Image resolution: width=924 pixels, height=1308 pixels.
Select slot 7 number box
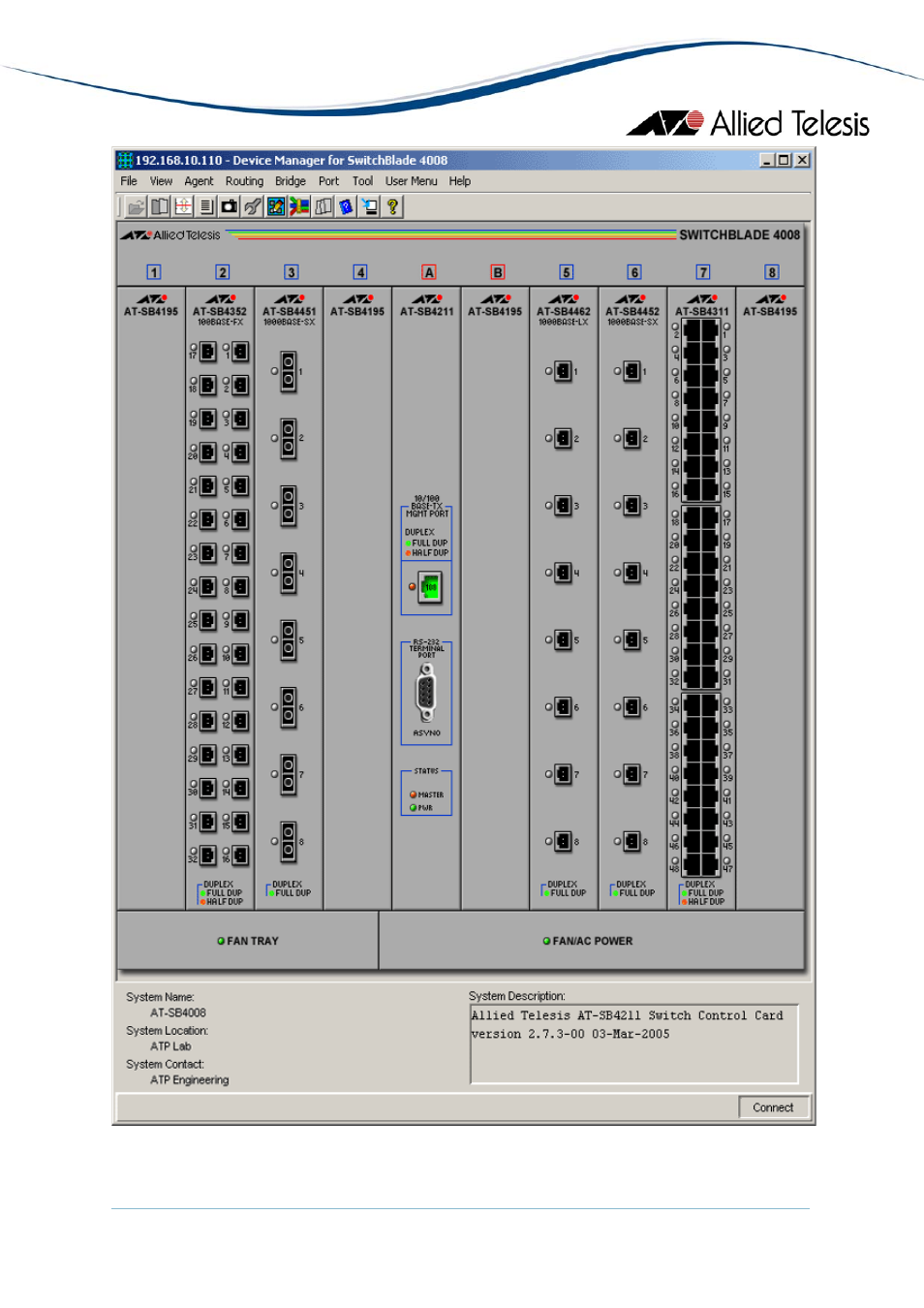(703, 272)
